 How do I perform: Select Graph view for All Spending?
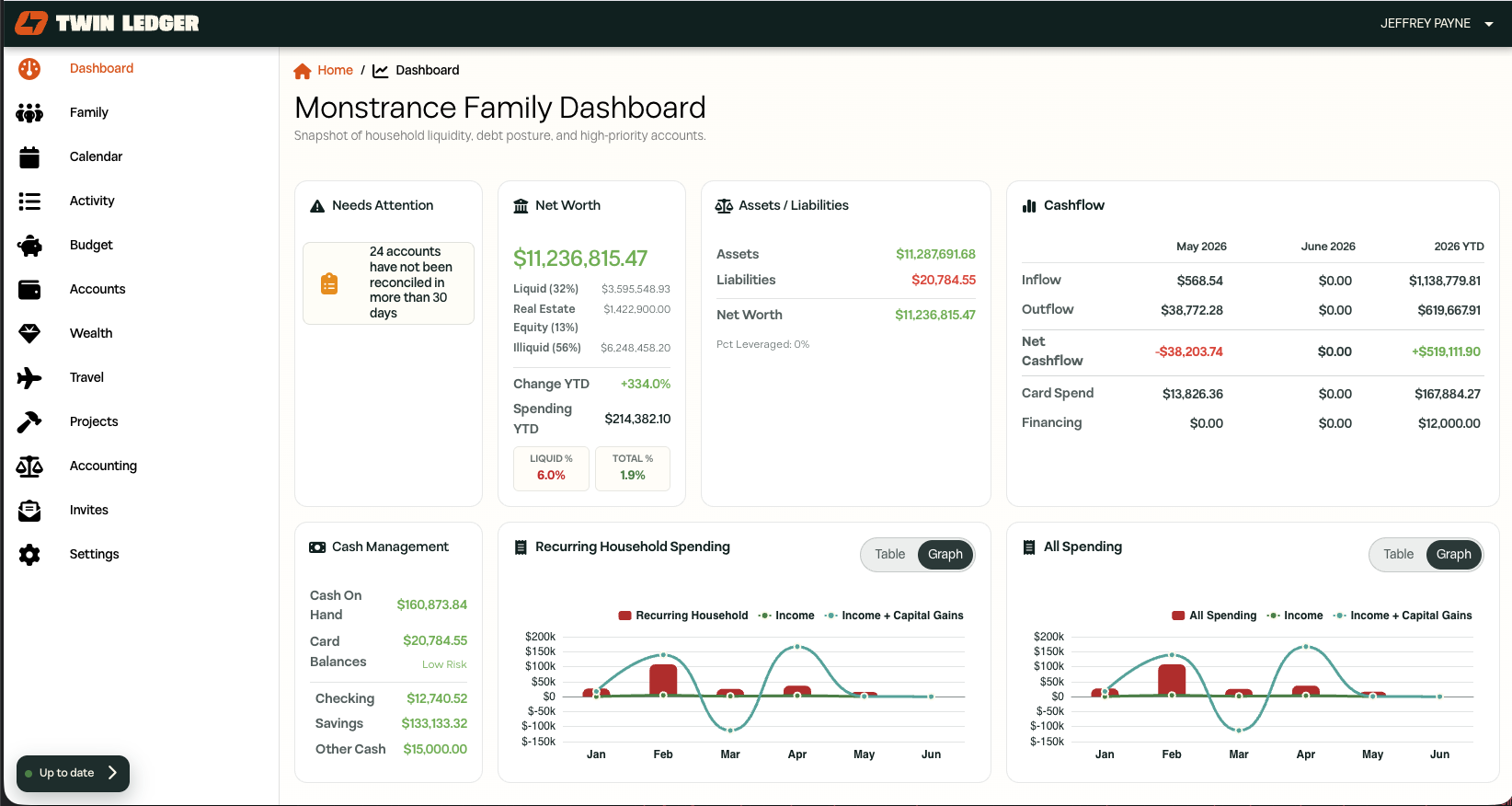tap(1454, 555)
